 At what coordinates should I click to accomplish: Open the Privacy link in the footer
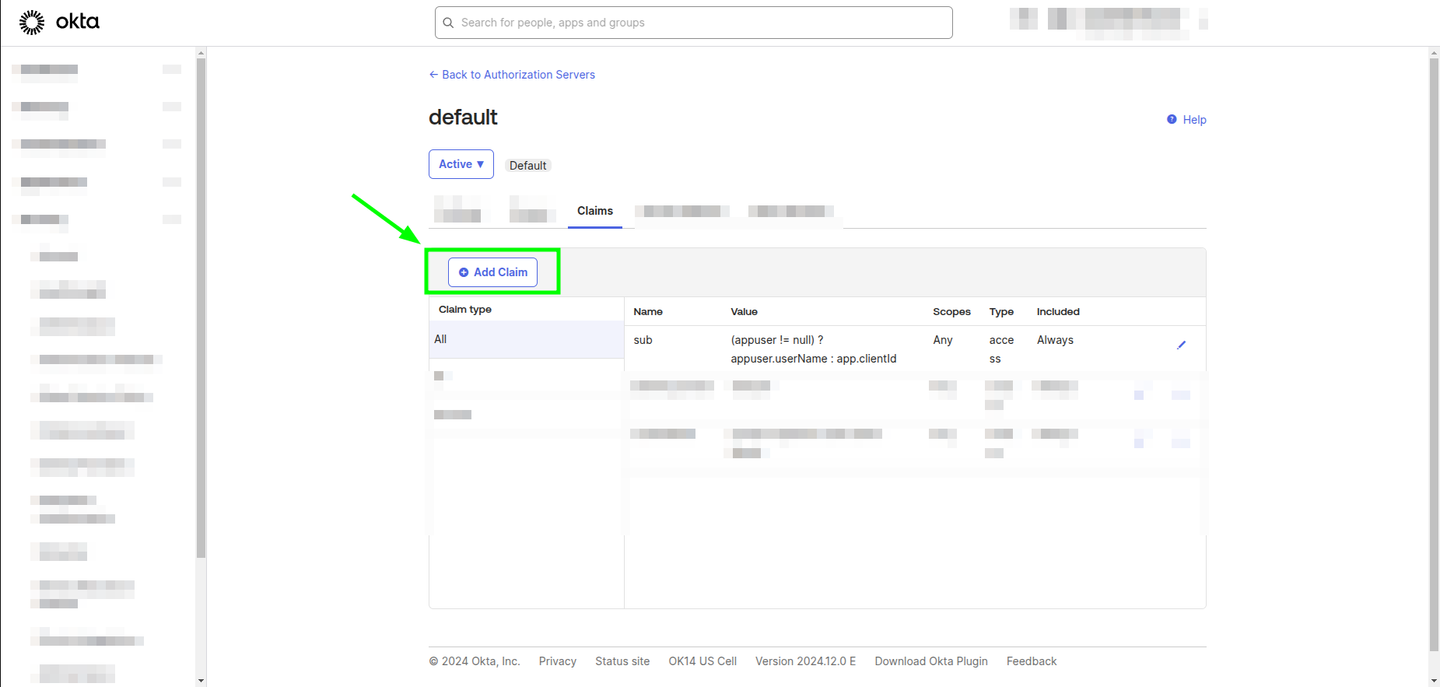557,661
